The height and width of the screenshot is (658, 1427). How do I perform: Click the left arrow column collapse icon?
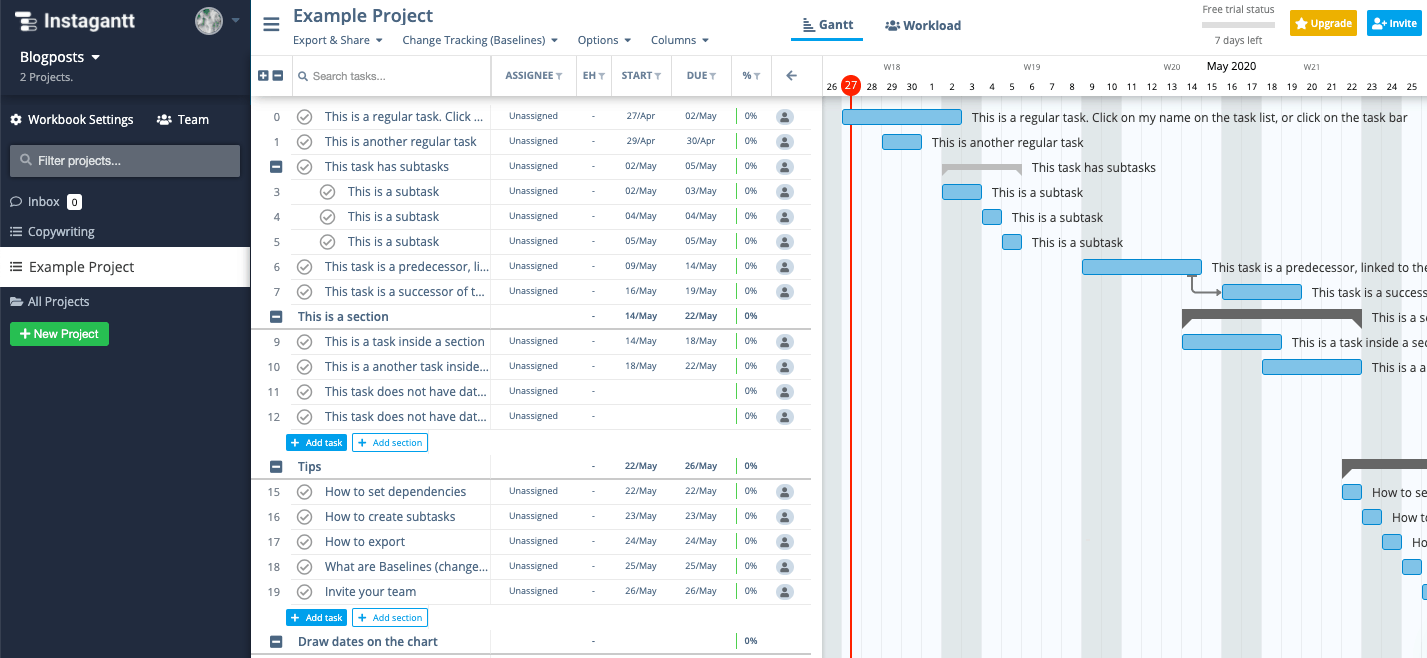791,76
